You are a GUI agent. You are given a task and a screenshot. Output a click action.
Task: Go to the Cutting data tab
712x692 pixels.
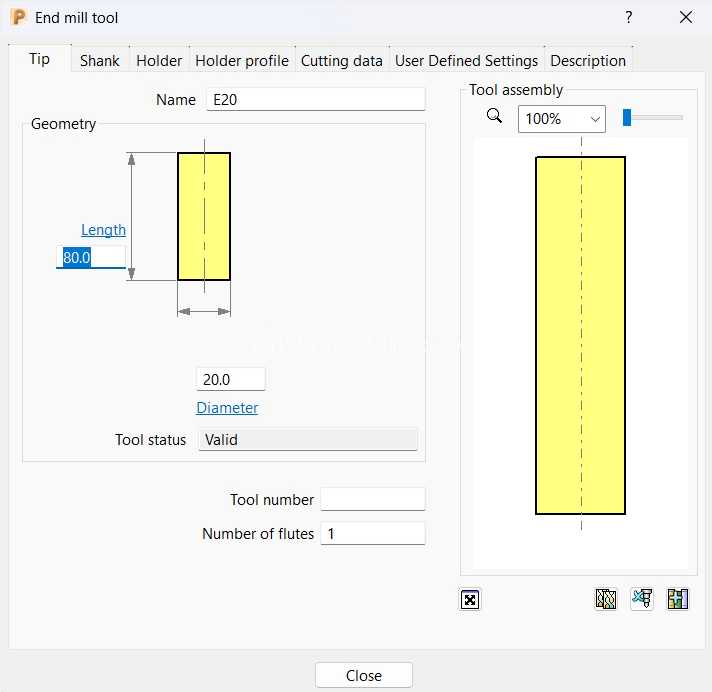(341, 61)
